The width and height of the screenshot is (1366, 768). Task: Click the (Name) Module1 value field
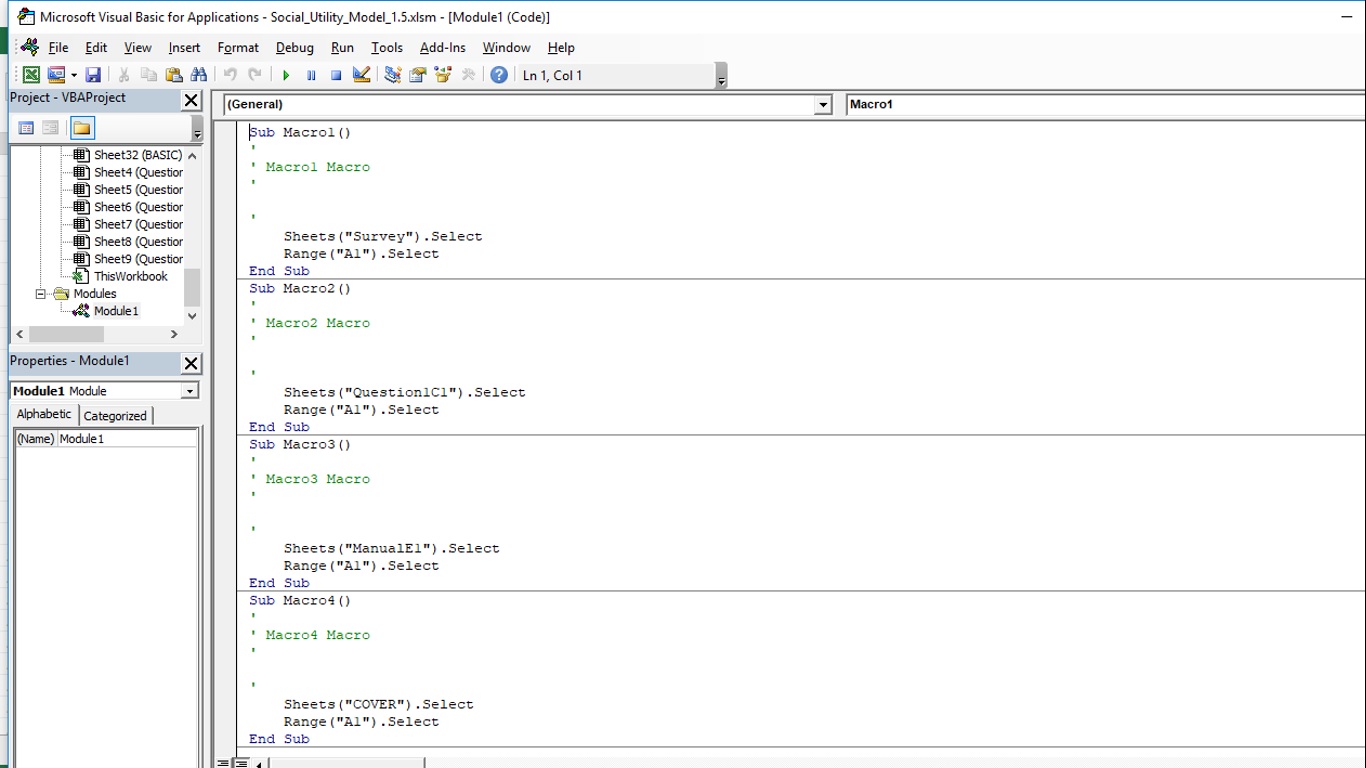127,439
